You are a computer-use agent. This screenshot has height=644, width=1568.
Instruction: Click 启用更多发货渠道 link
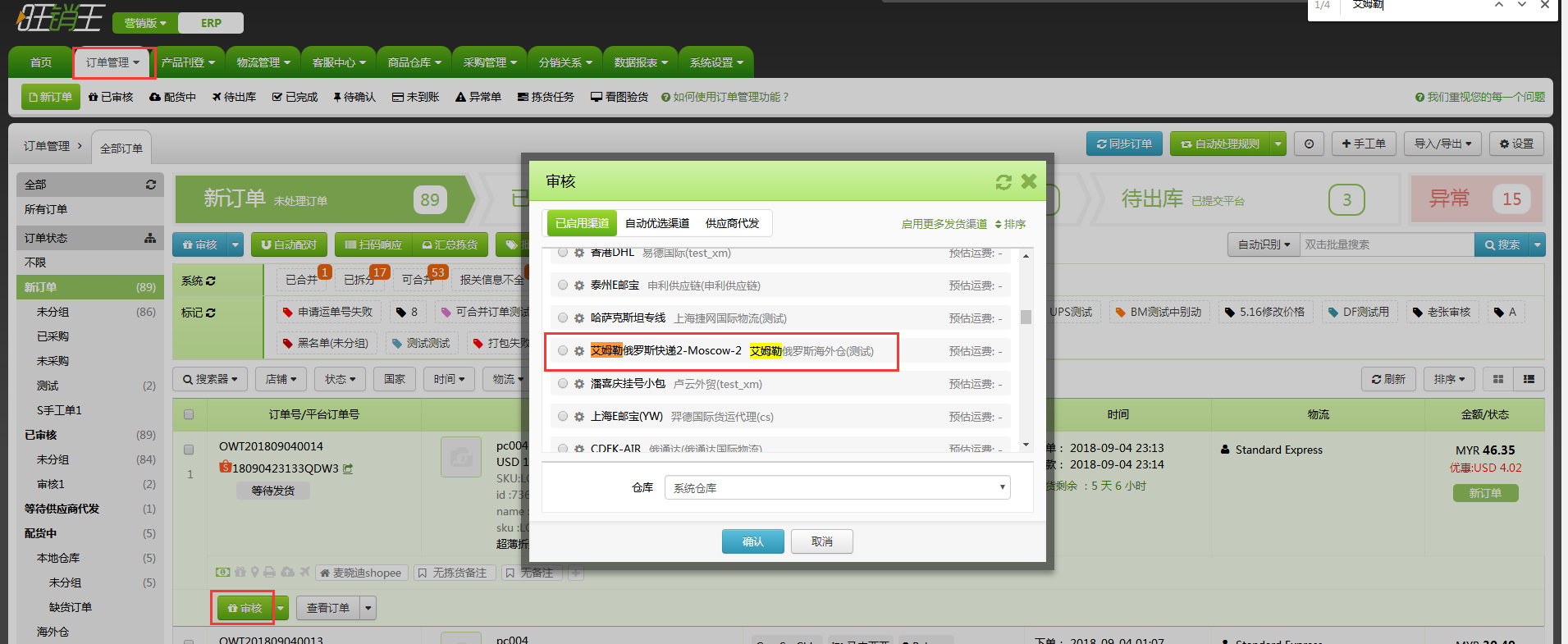coord(944,224)
